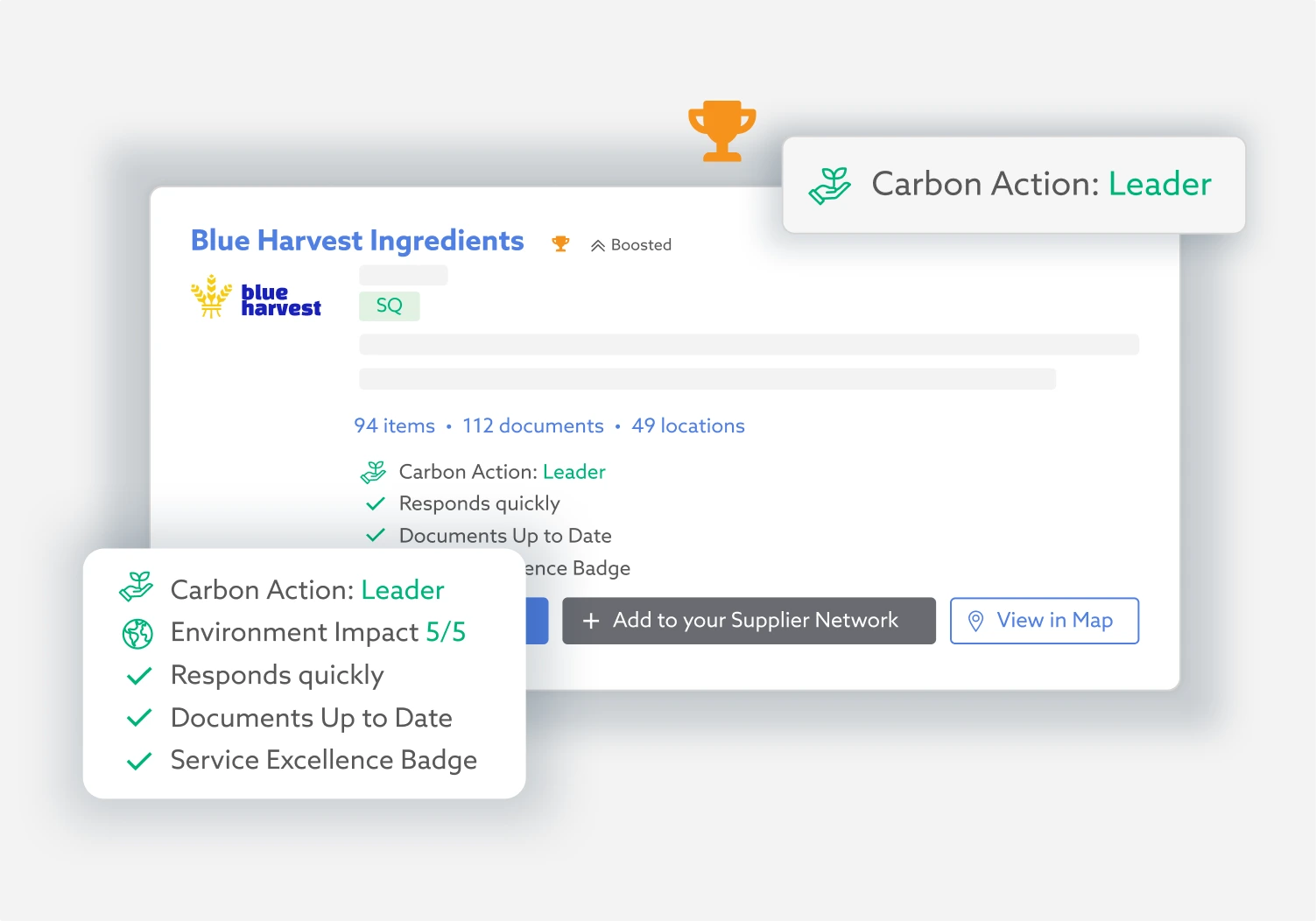Screen dimensions: 1316x921
Task: Click the map pin icon in the View in Map button
Action: click(x=975, y=621)
